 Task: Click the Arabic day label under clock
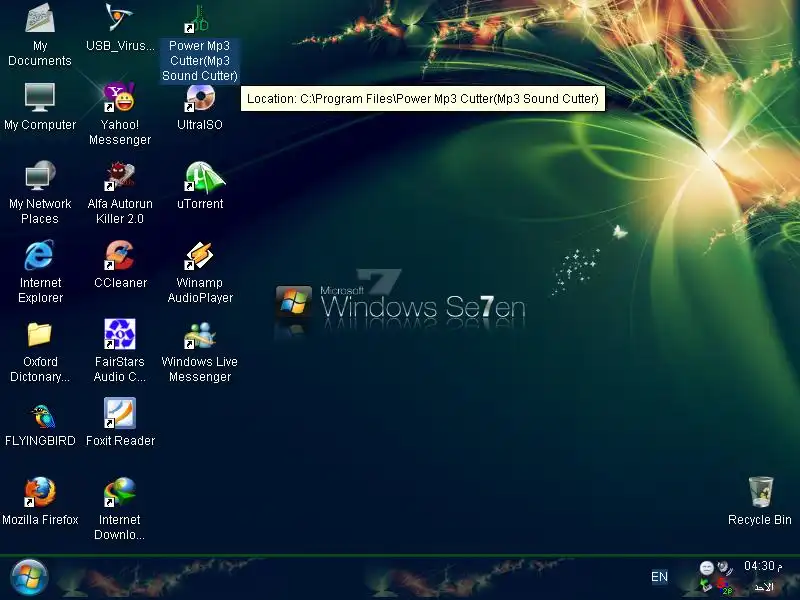(764, 587)
